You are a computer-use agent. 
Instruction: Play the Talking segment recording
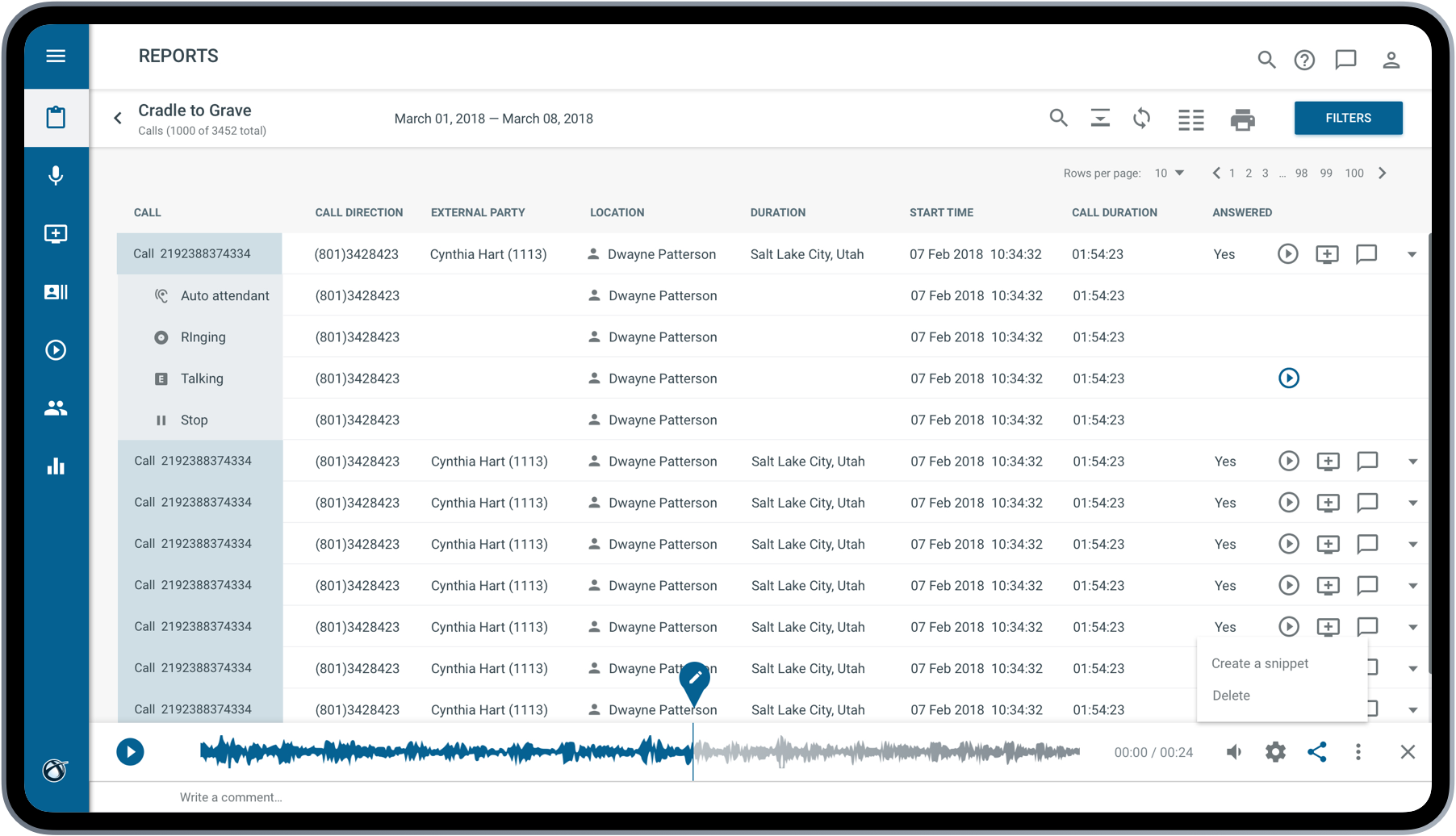coord(1289,378)
